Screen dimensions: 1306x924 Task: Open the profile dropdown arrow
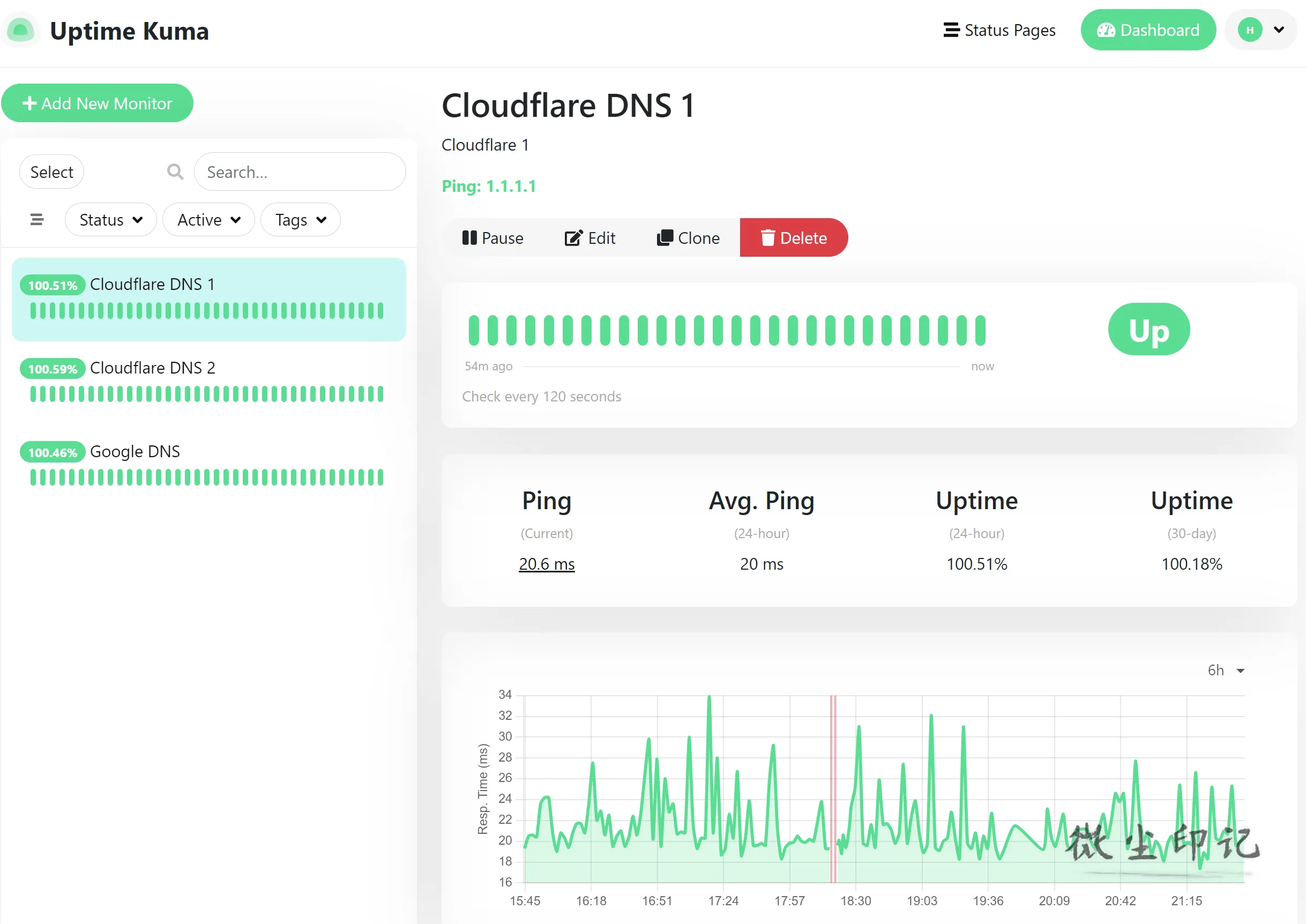tap(1279, 29)
